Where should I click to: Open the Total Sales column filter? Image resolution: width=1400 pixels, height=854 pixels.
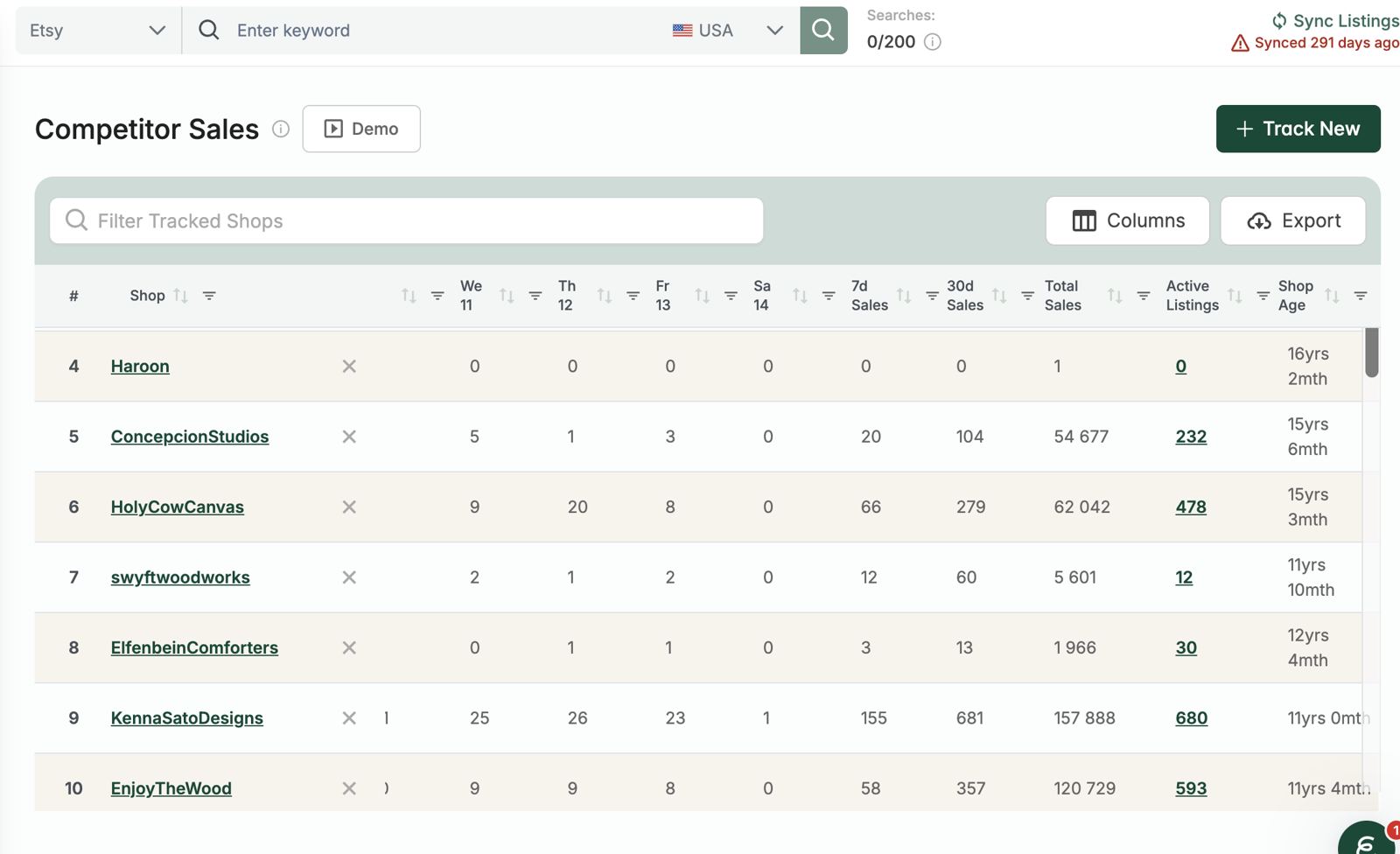1144,296
